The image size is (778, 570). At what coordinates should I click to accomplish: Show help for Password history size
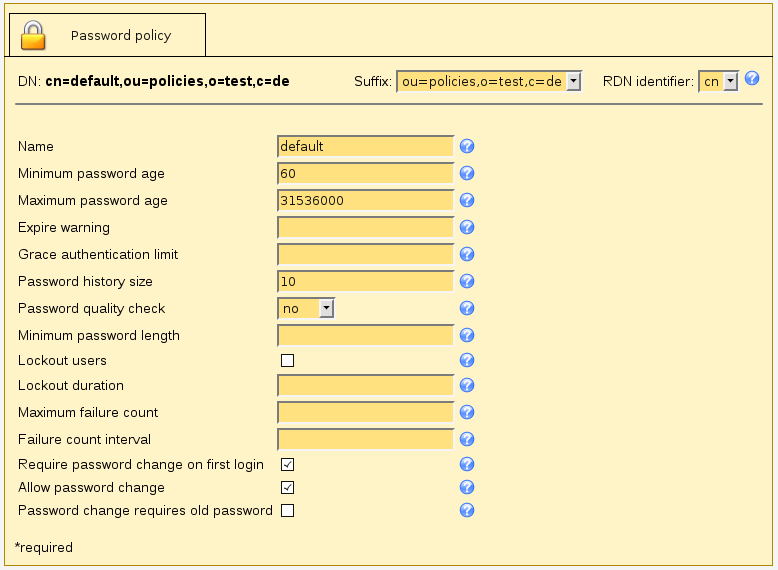tap(467, 281)
